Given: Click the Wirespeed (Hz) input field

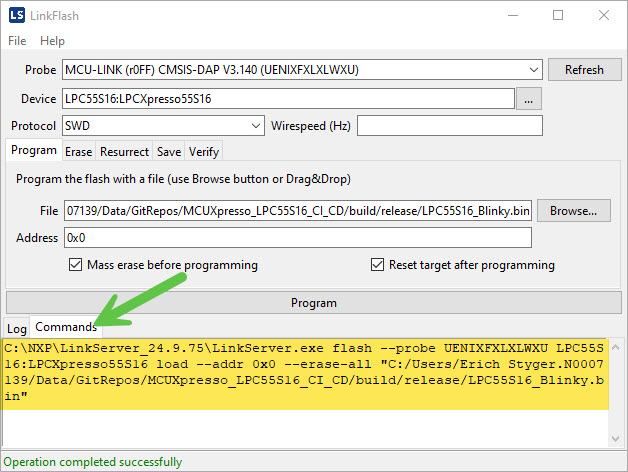Looking at the screenshot, I should (449, 126).
